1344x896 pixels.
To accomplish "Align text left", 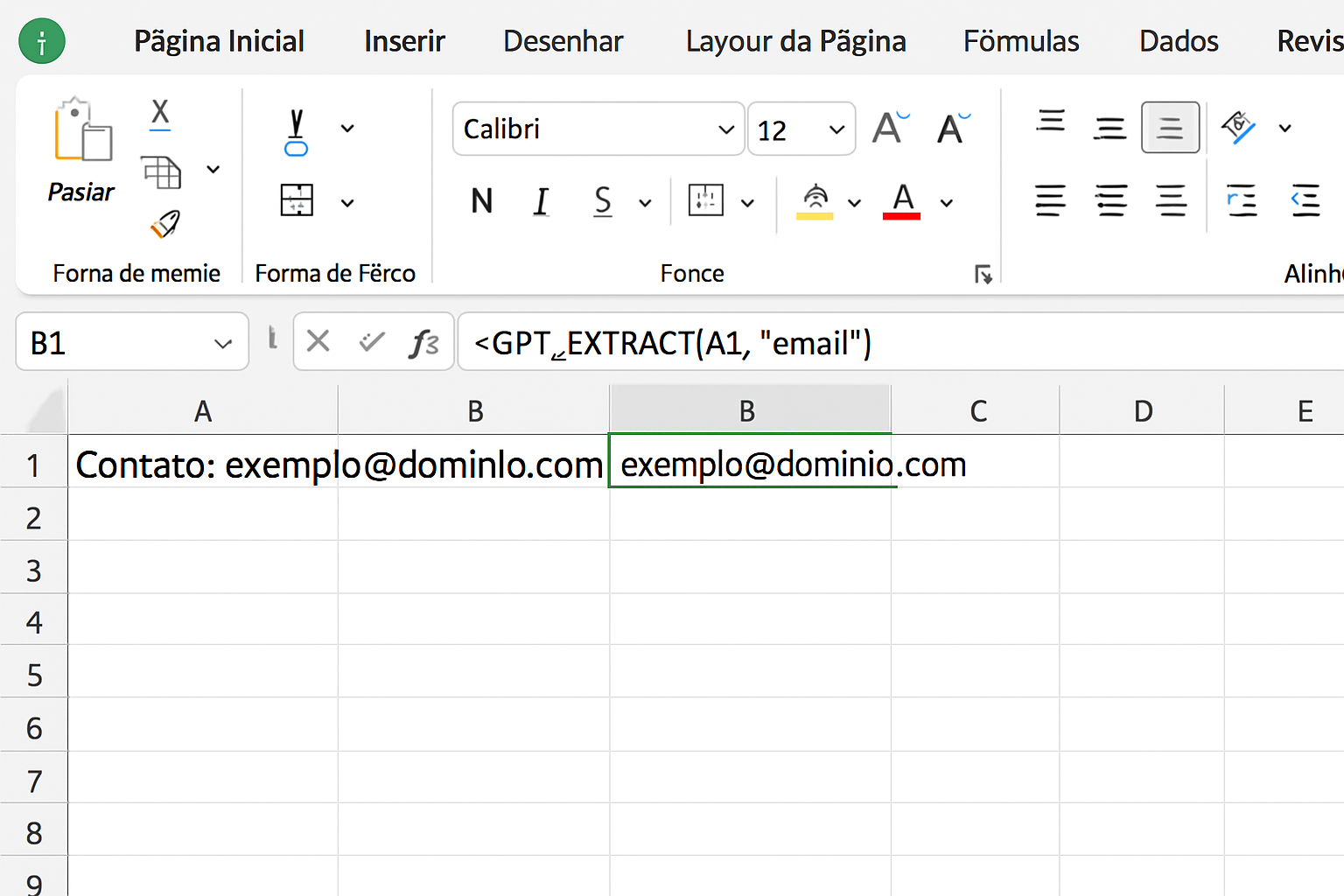I will pyautogui.click(x=1050, y=201).
